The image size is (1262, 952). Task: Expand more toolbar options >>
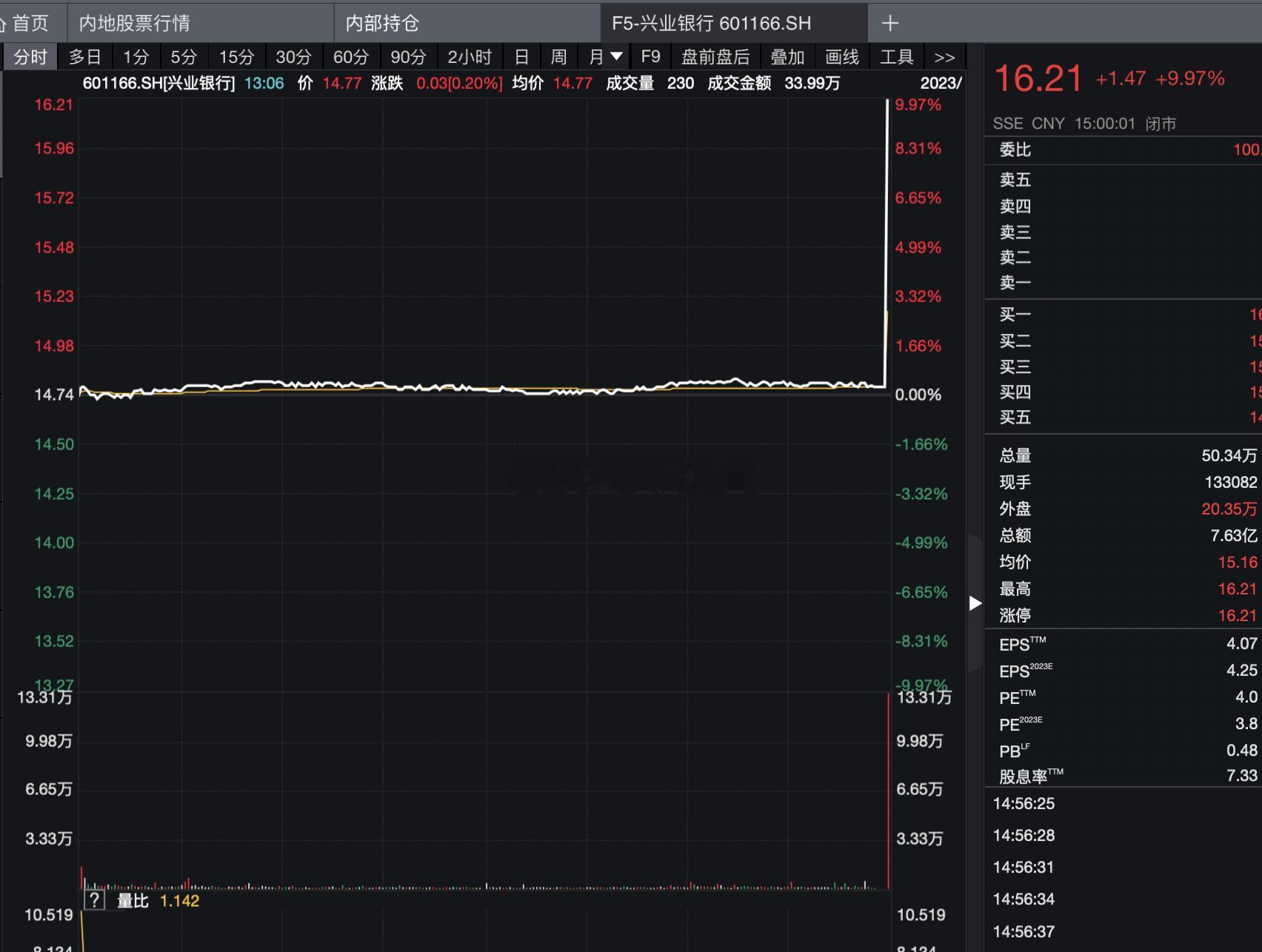click(x=944, y=57)
